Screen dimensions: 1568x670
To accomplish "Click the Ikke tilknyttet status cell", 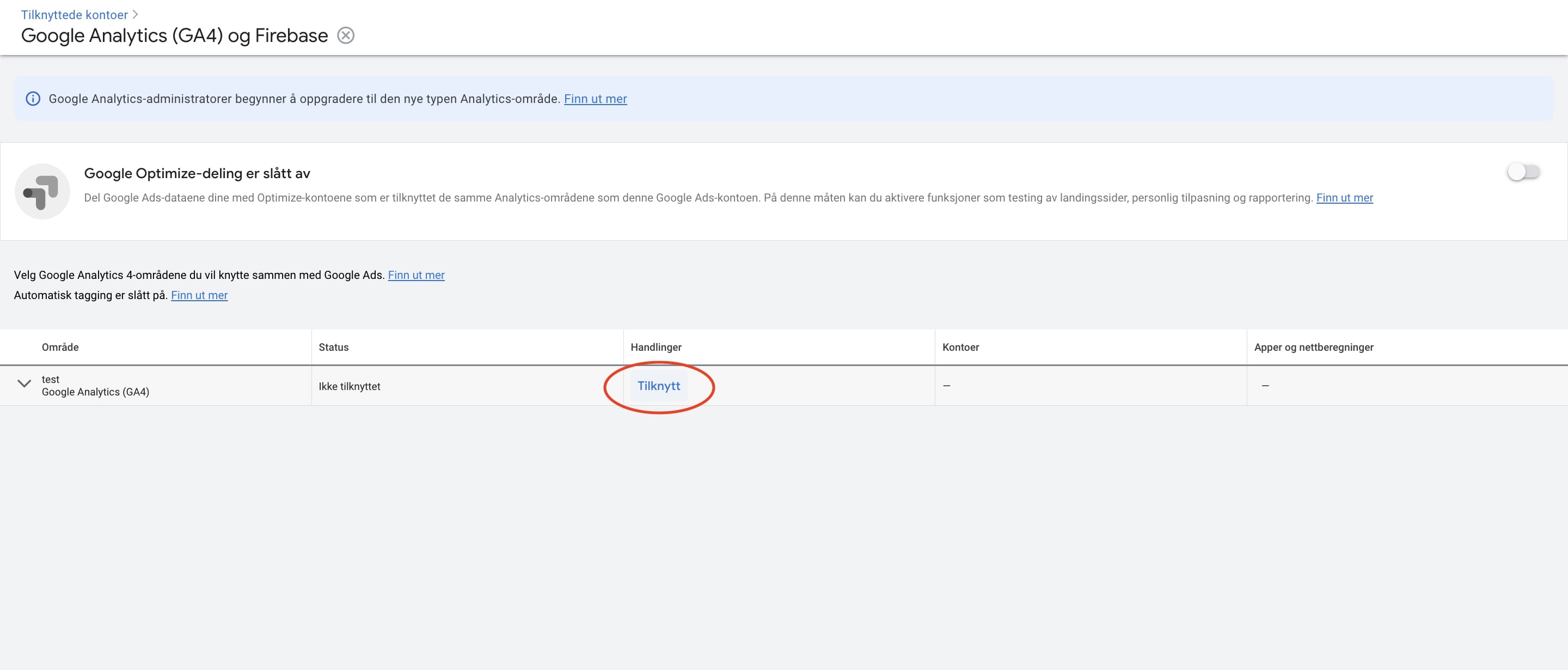I will pyautogui.click(x=350, y=387).
